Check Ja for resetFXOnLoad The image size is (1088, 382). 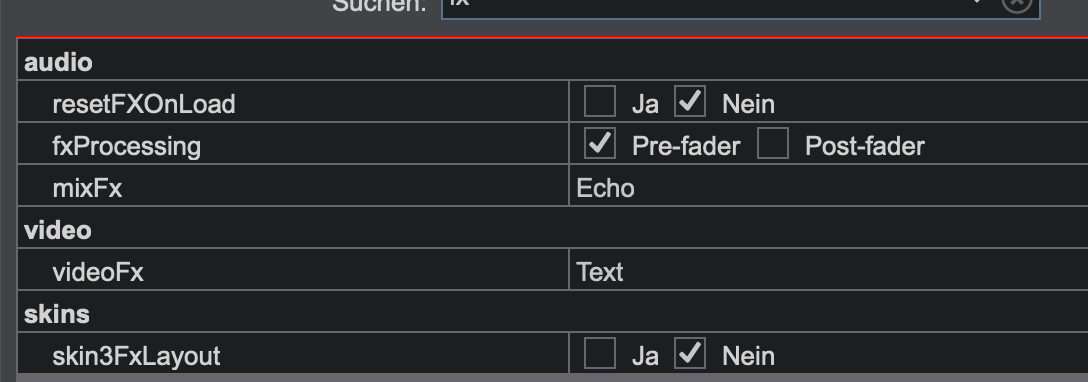(x=600, y=102)
